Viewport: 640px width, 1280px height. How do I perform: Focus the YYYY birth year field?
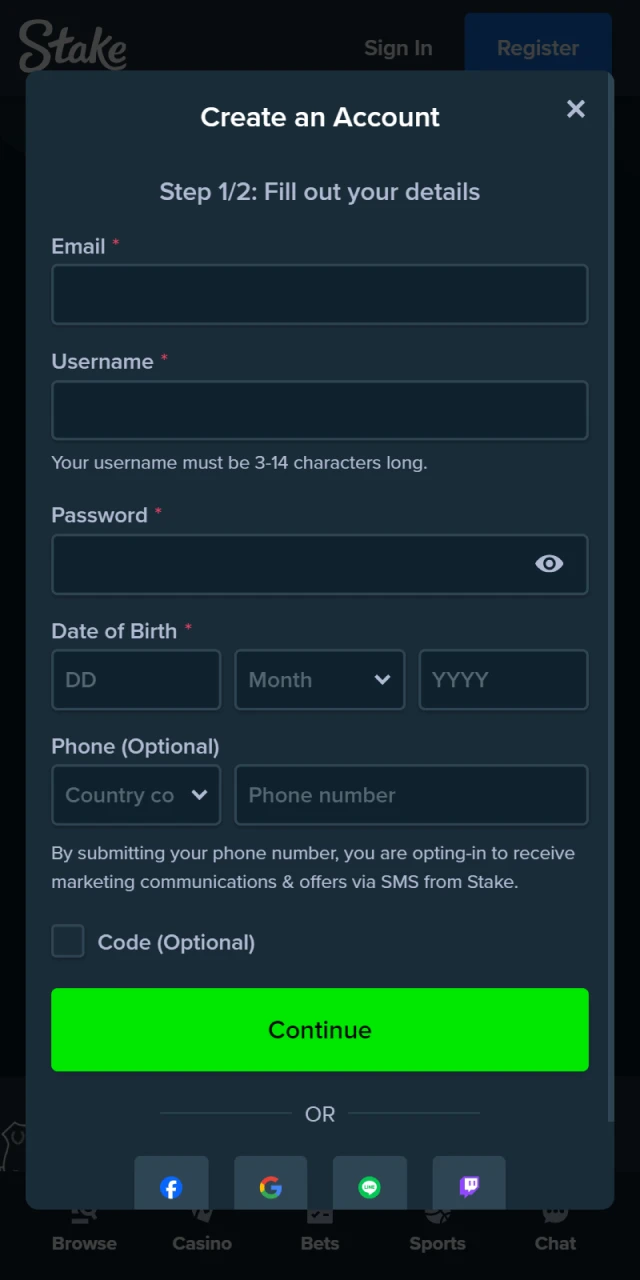coord(503,680)
